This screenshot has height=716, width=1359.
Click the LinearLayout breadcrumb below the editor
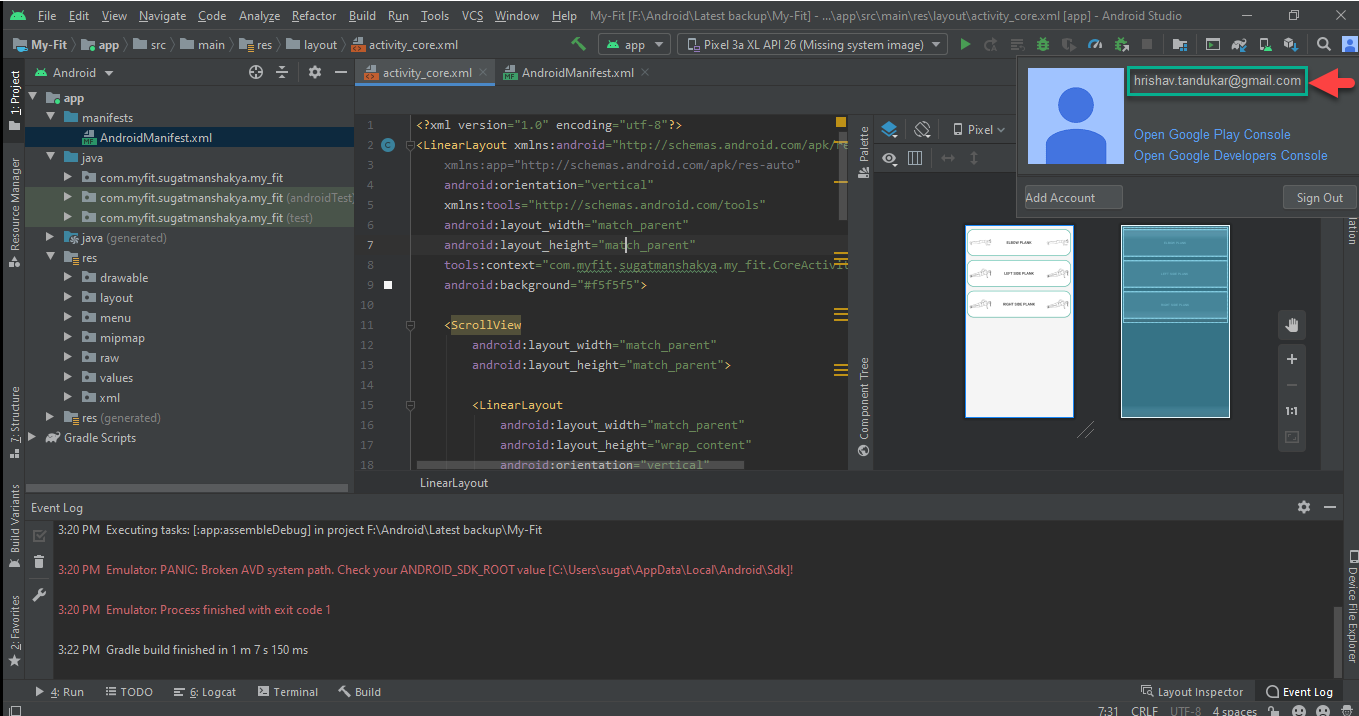[454, 482]
